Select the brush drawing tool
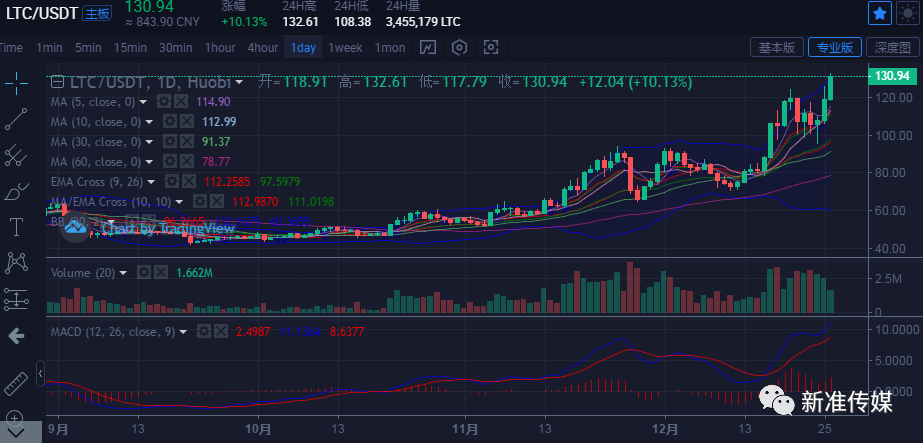The width and height of the screenshot is (923, 443). coord(16,191)
